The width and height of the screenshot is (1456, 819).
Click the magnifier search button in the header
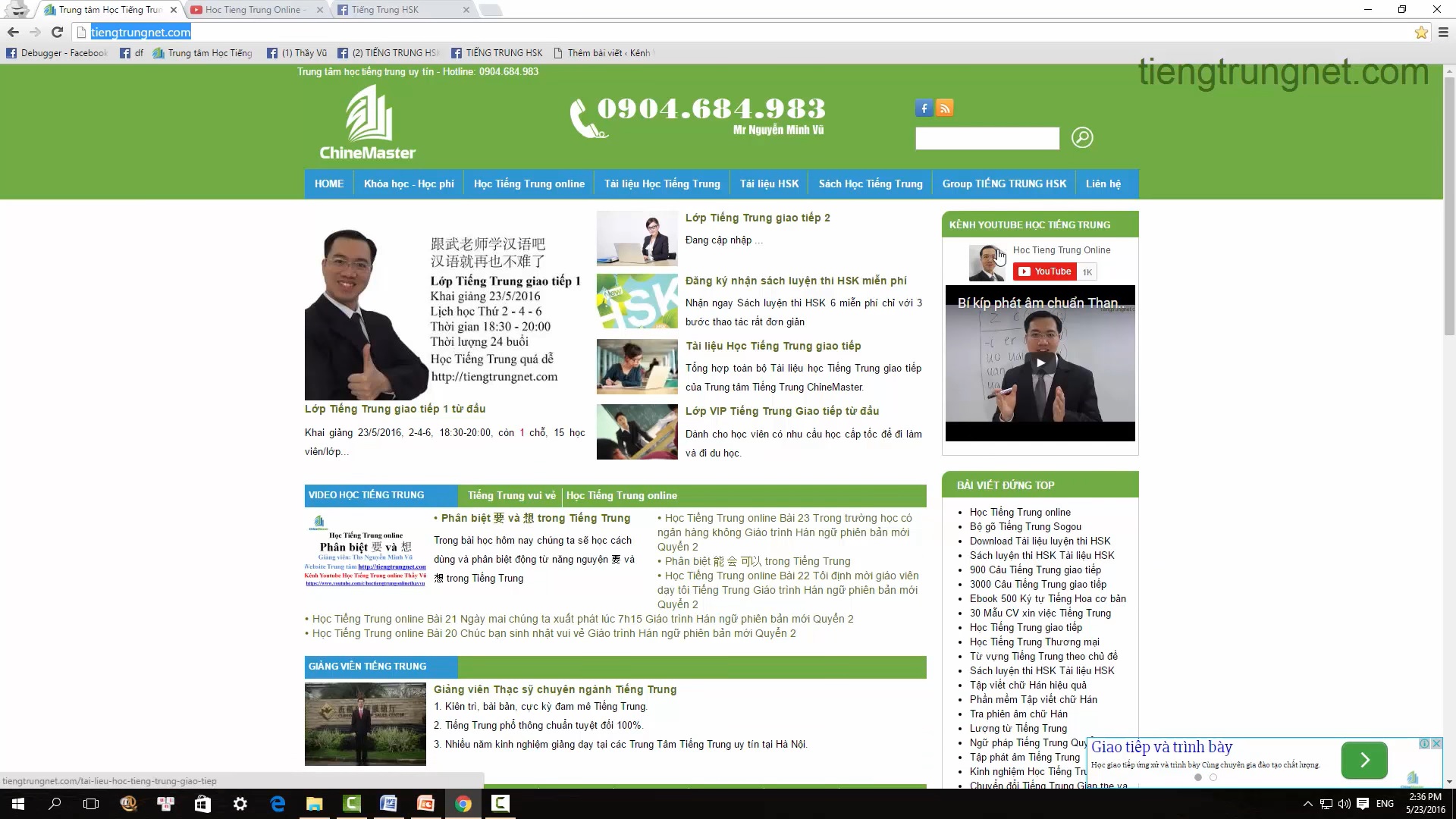1081,137
